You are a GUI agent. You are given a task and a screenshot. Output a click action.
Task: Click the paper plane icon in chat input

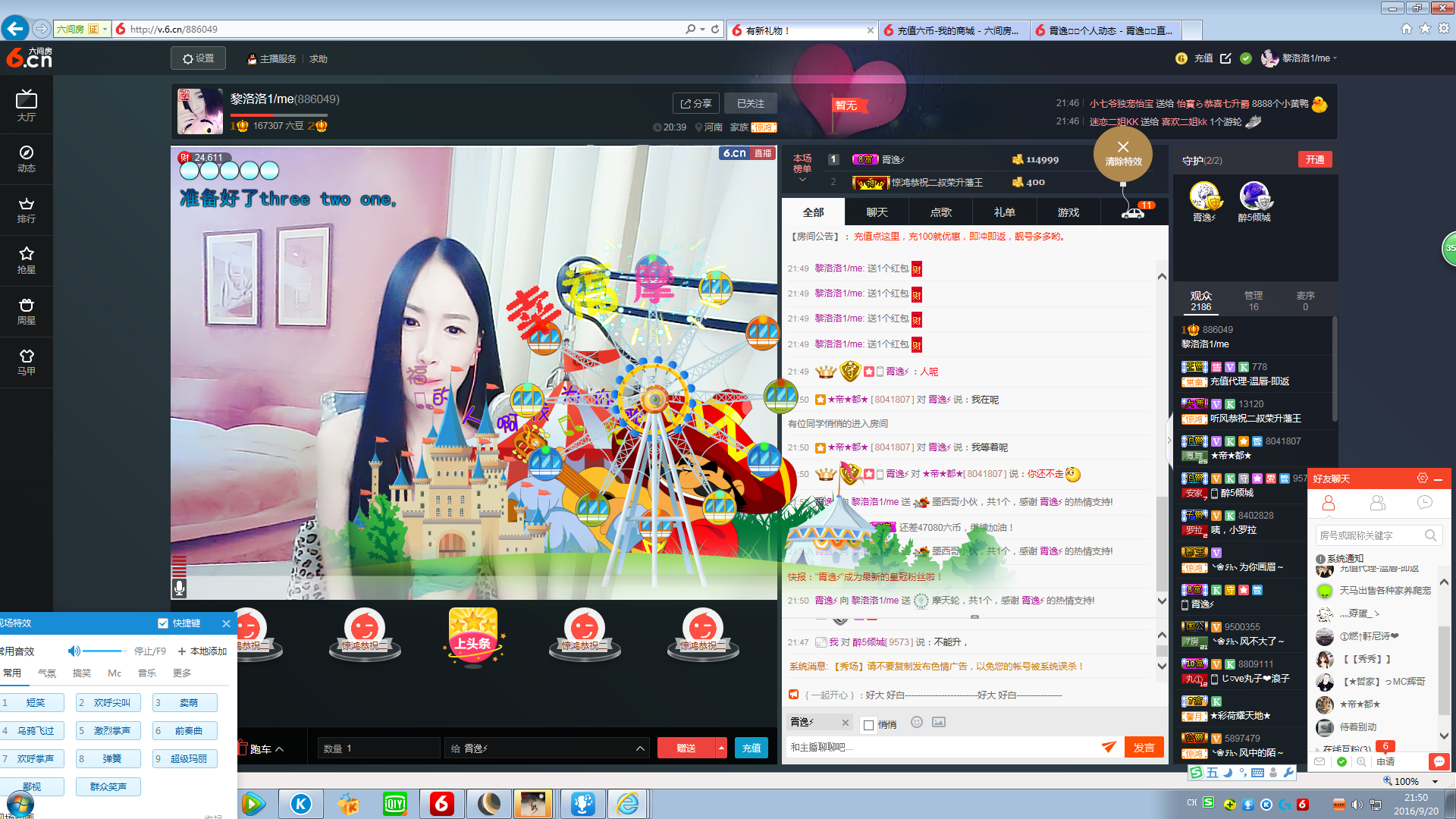[x=1109, y=747]
